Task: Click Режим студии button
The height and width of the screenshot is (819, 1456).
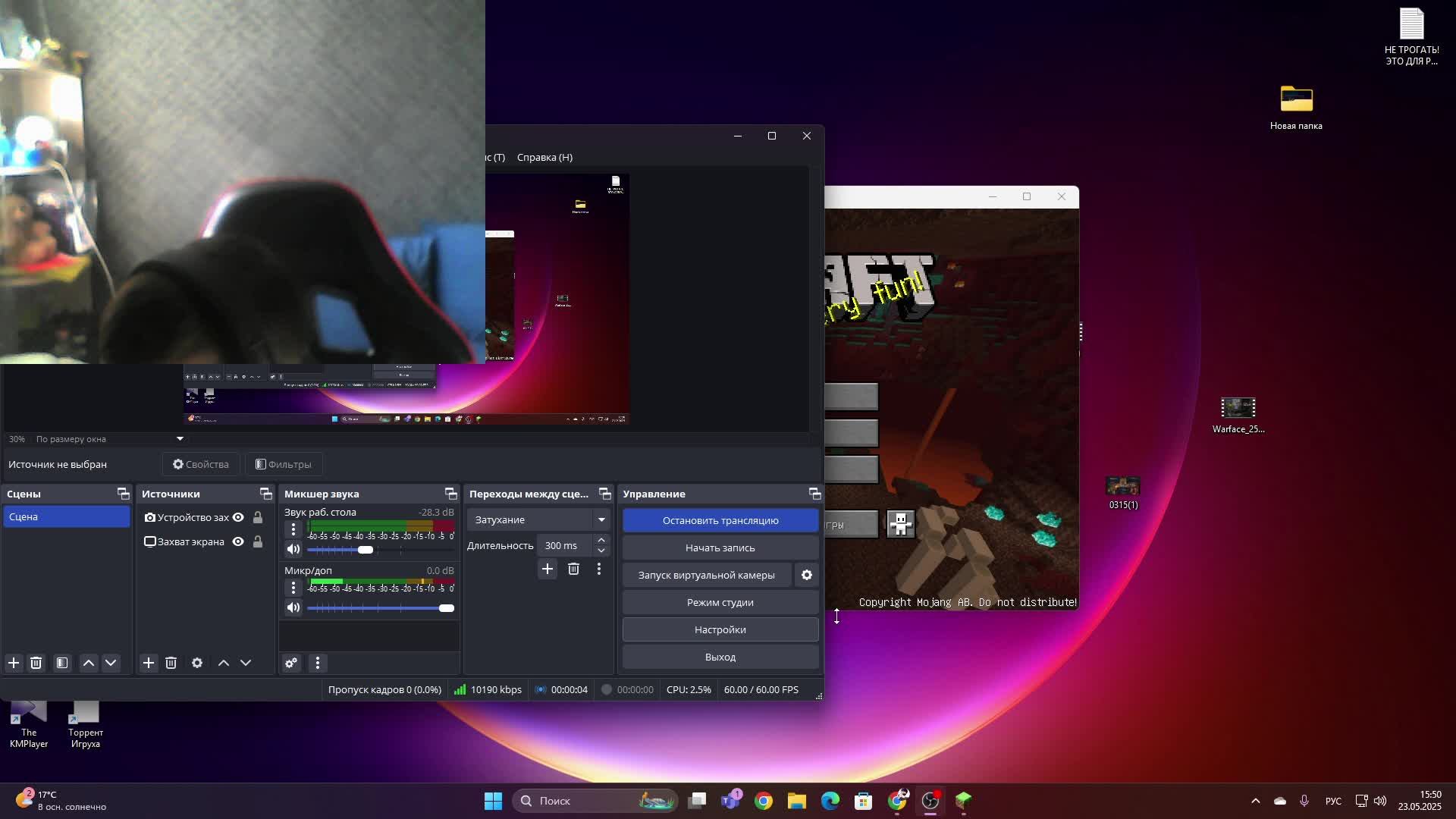Action: point(720,602)
